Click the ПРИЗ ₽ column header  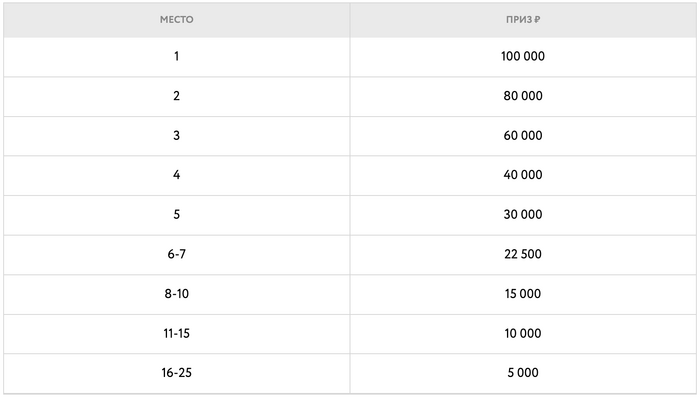[523, 20]
